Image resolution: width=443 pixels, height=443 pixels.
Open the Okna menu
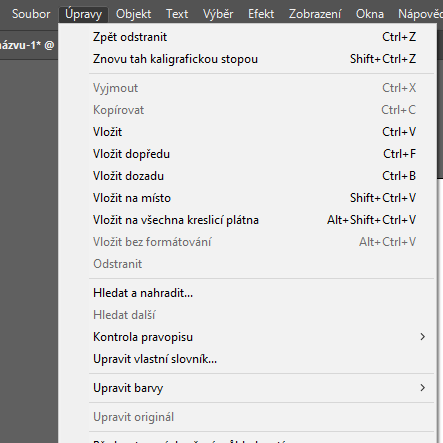(x=370, y=14)
